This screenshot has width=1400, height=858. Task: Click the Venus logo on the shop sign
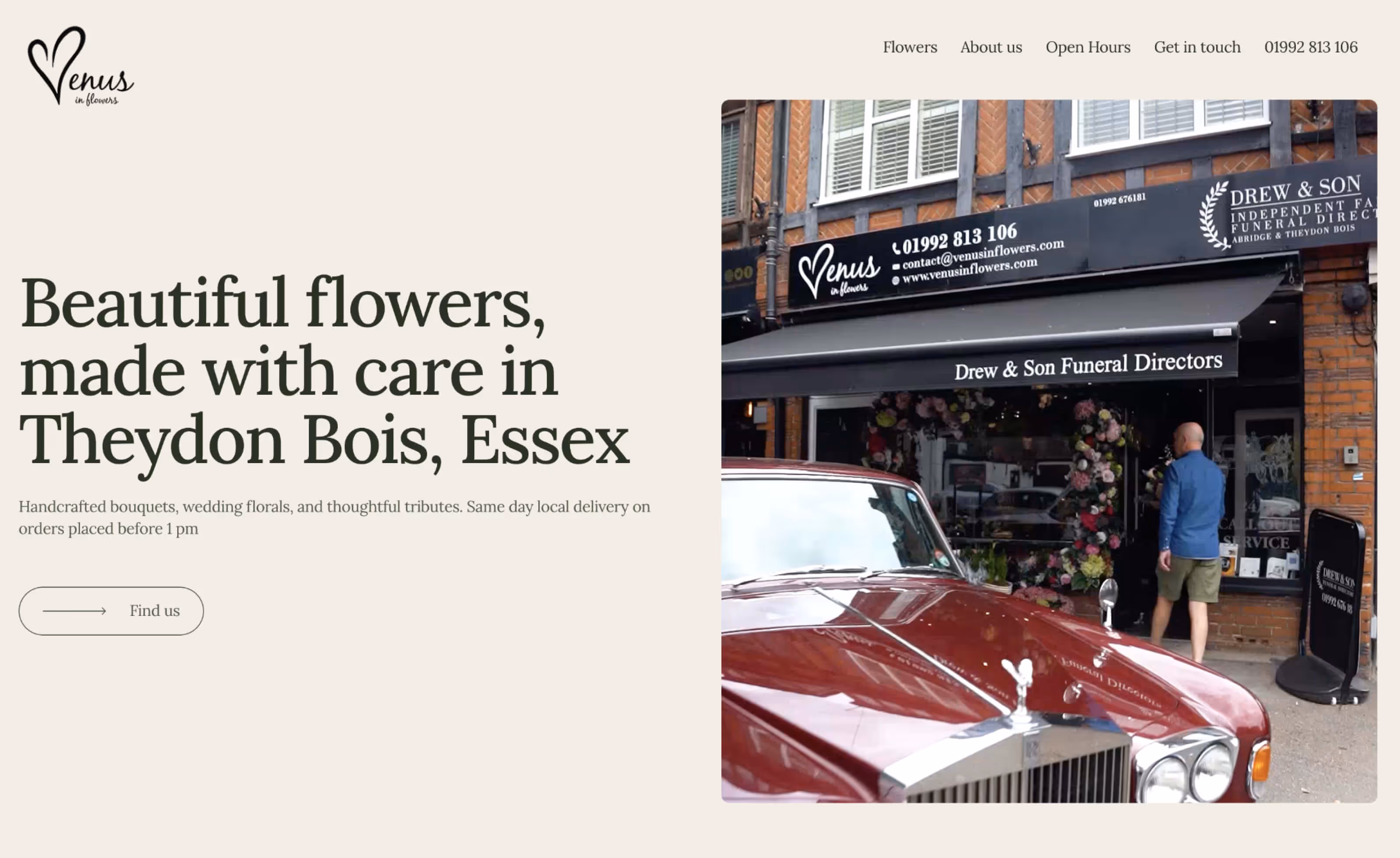pyautogui.click(x=839, y=271)
